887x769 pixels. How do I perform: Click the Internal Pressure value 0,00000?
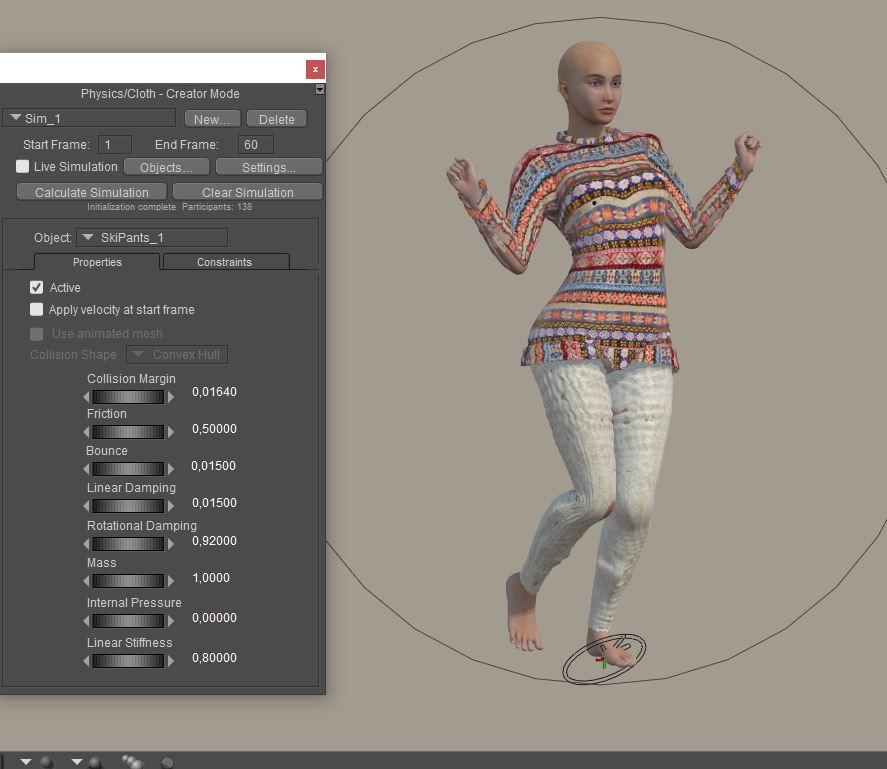pos(214,618)
